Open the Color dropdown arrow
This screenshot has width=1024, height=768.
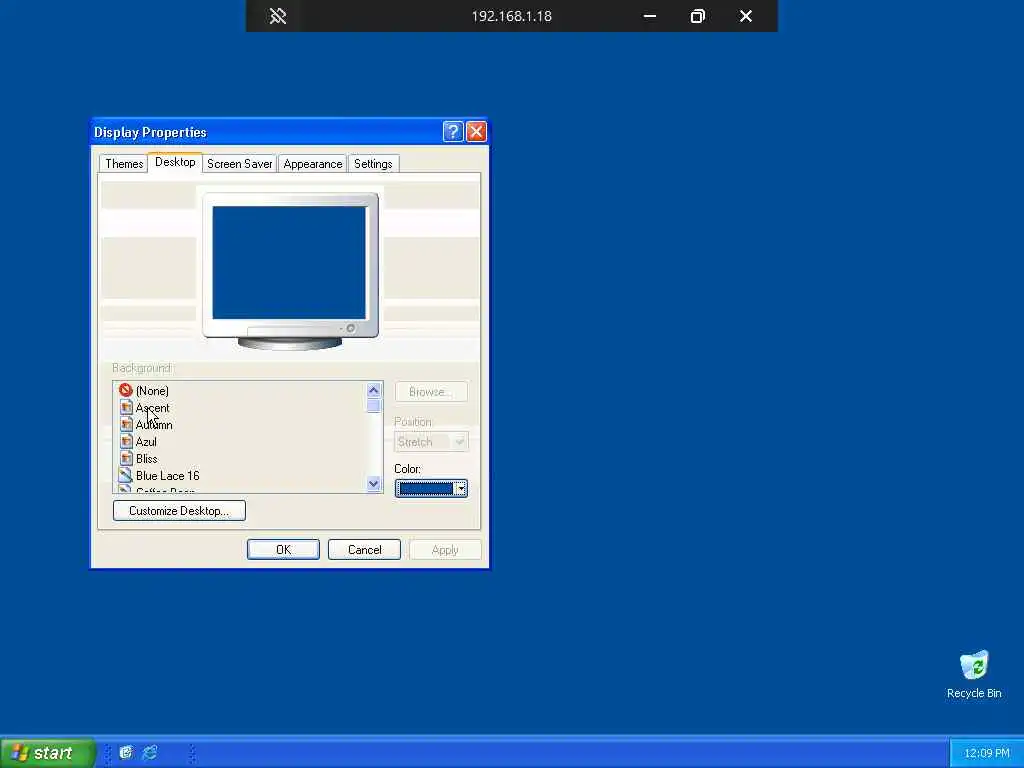[461, 488]
